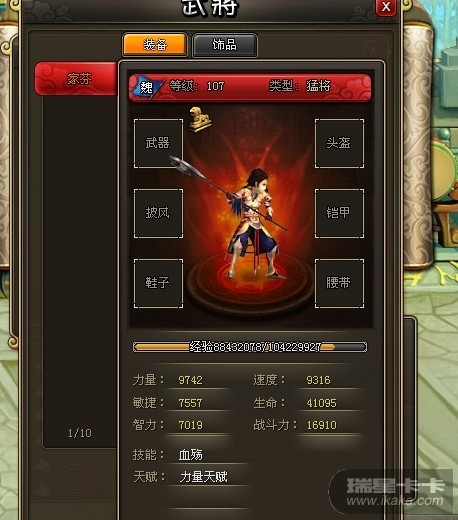Image resolution: width=458 pixels, height=520 pixels.
Task: Click the 1/10 general count indicator
Action: tap(80, 433)
